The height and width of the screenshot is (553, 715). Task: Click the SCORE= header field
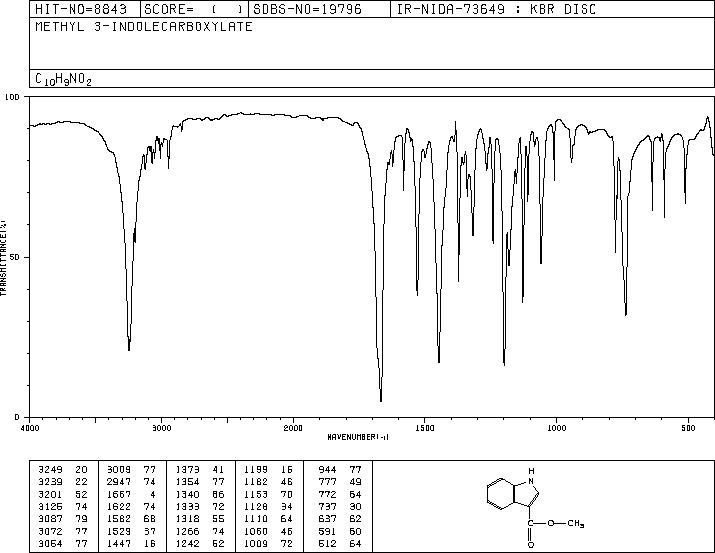coord(194,9)
